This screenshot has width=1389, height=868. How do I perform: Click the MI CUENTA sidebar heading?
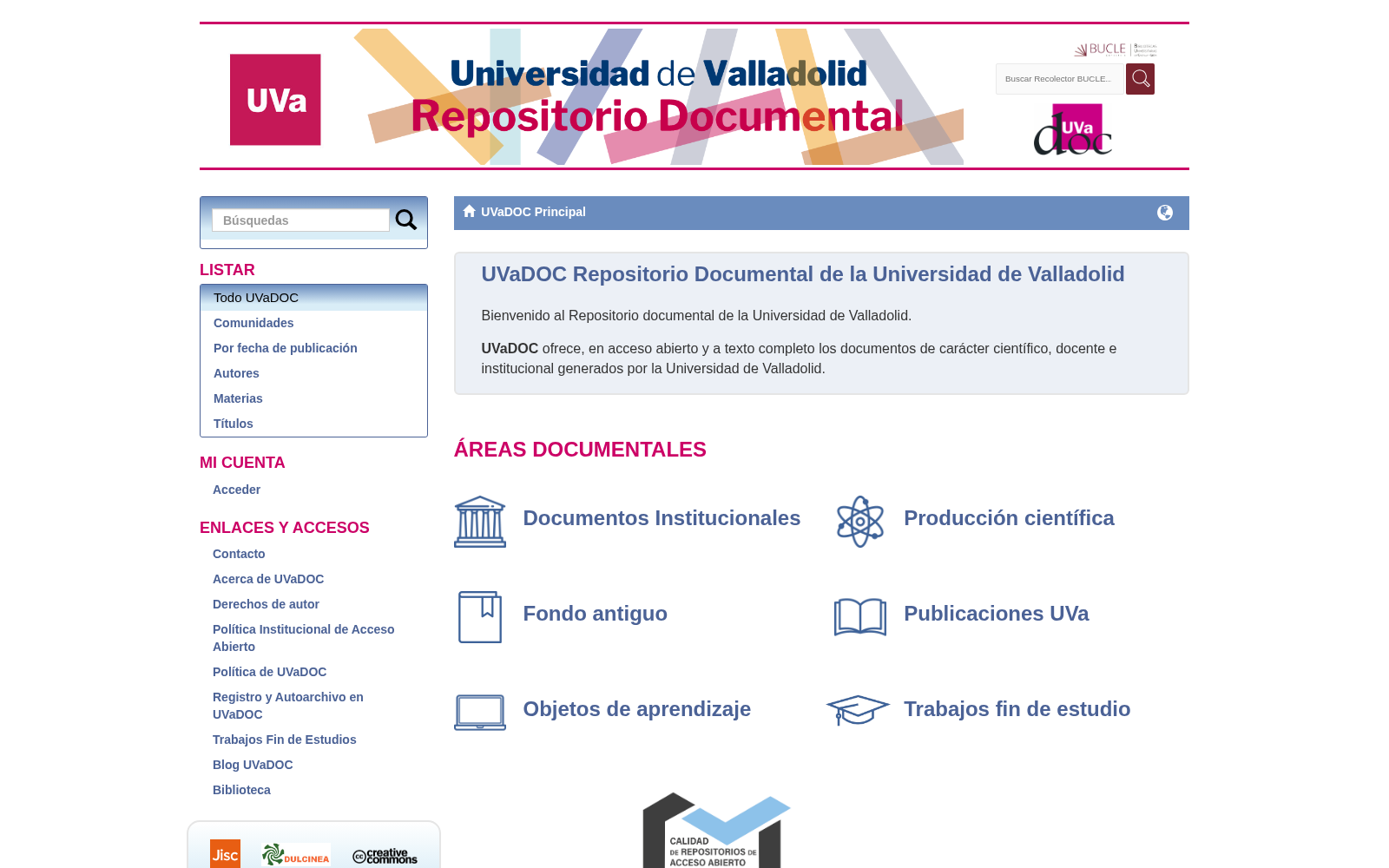click(242, 463)
